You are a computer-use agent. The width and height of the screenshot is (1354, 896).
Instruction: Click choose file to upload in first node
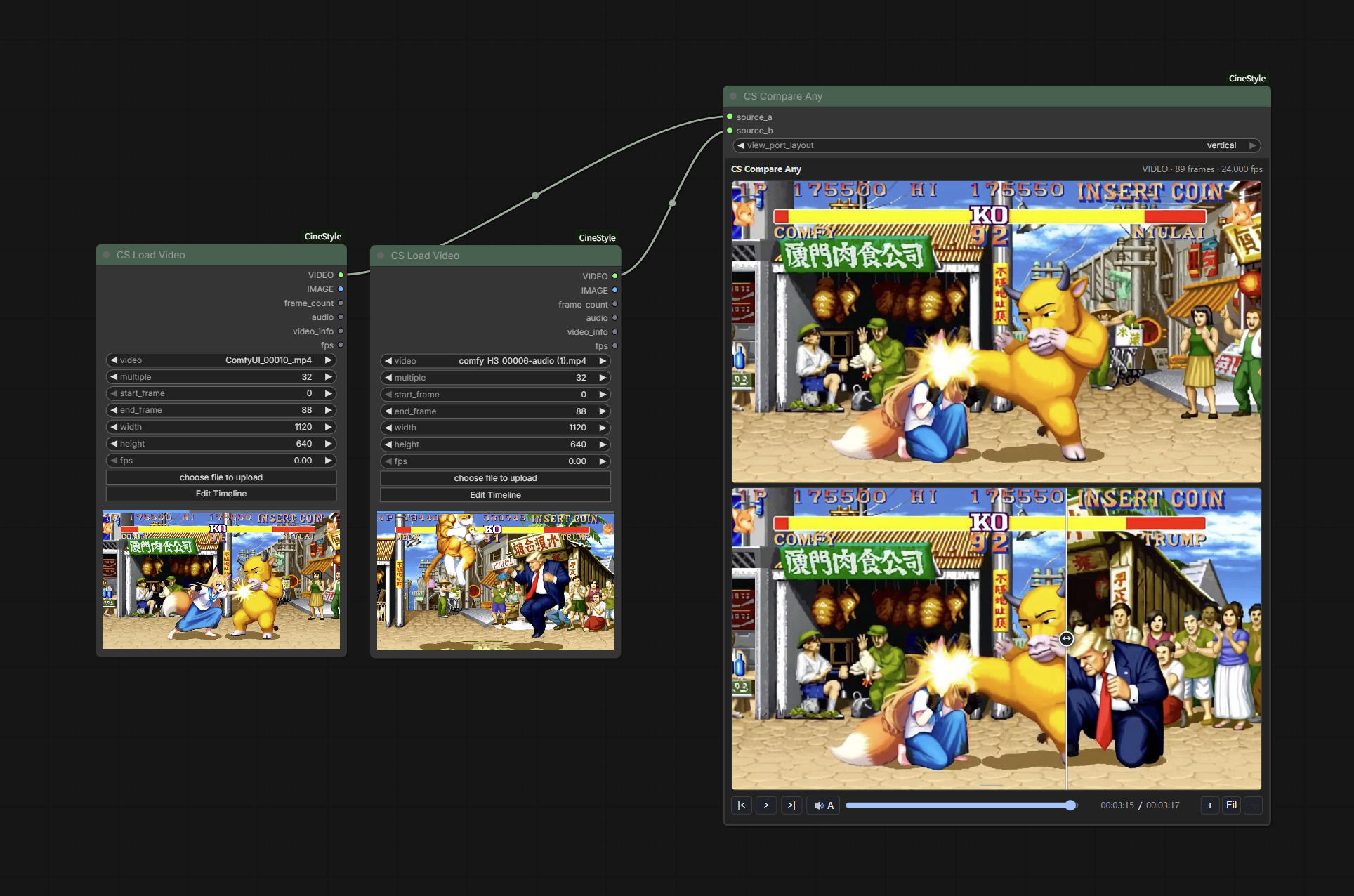pos(221,477)
